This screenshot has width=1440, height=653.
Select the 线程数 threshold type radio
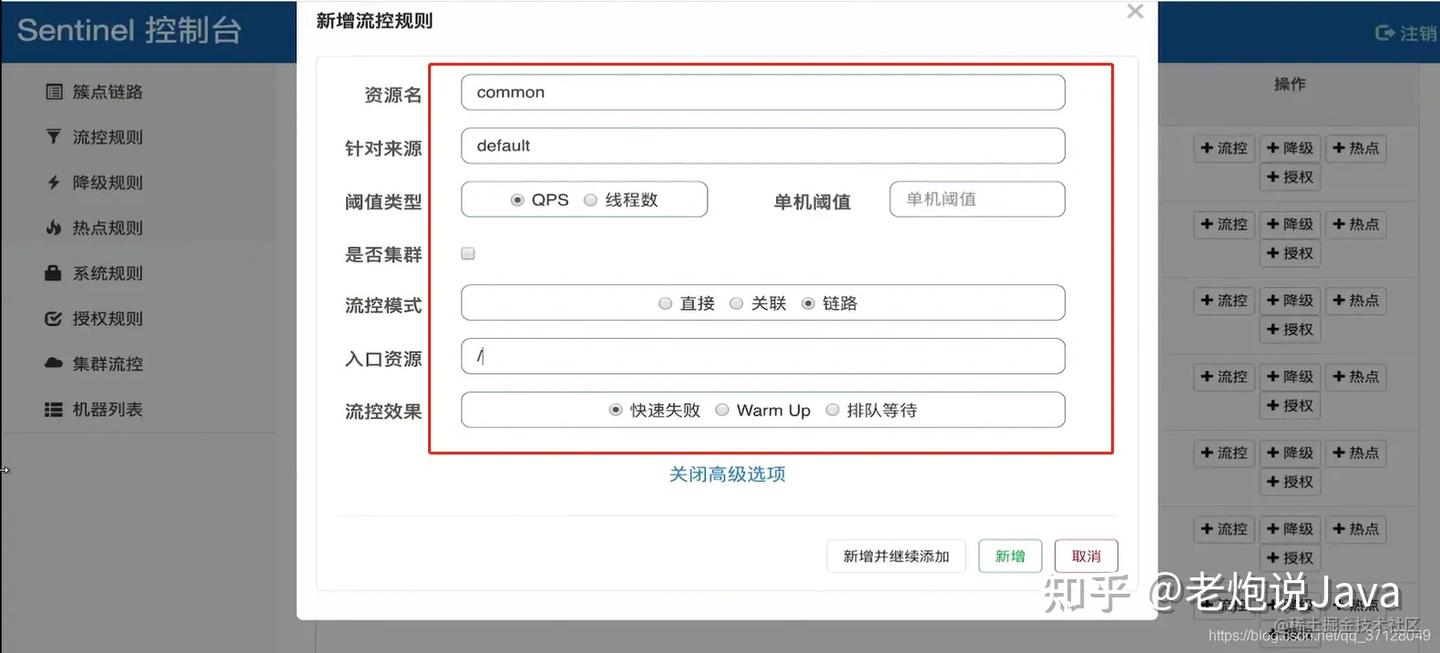coord(590,200)
